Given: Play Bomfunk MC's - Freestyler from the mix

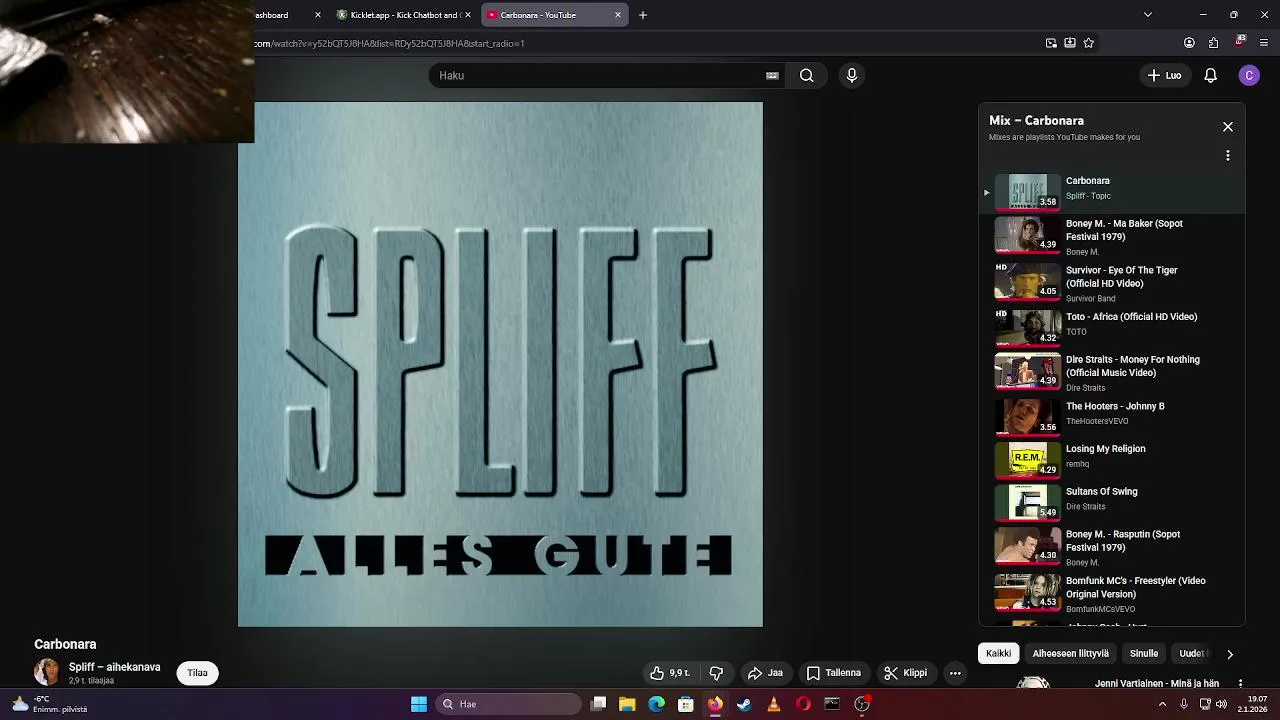Looking at the screenshot, I should tap(1110, 593).
